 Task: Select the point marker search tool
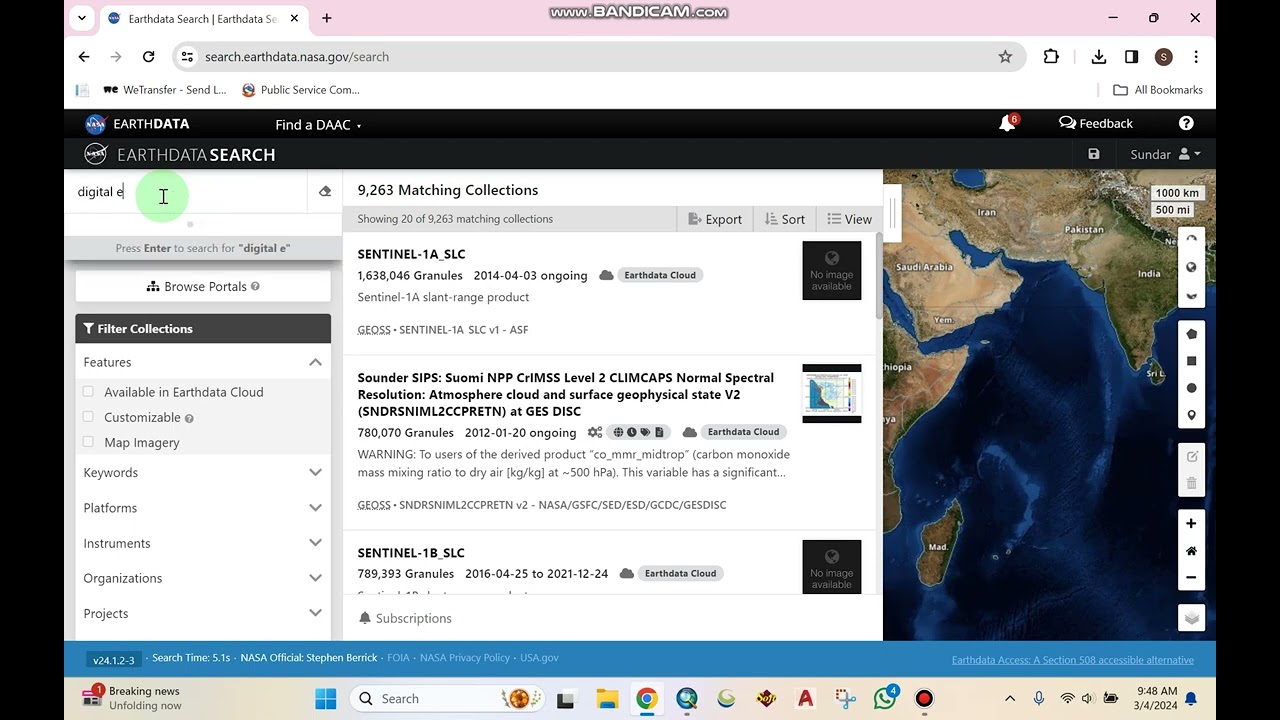[1191, 415]
